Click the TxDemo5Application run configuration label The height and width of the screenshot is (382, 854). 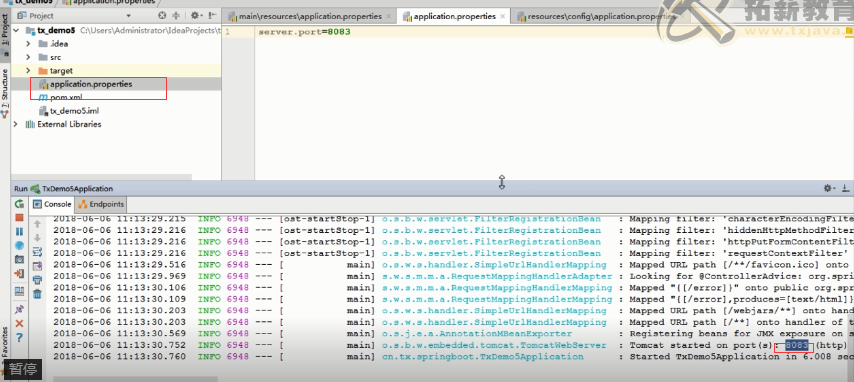77,189
